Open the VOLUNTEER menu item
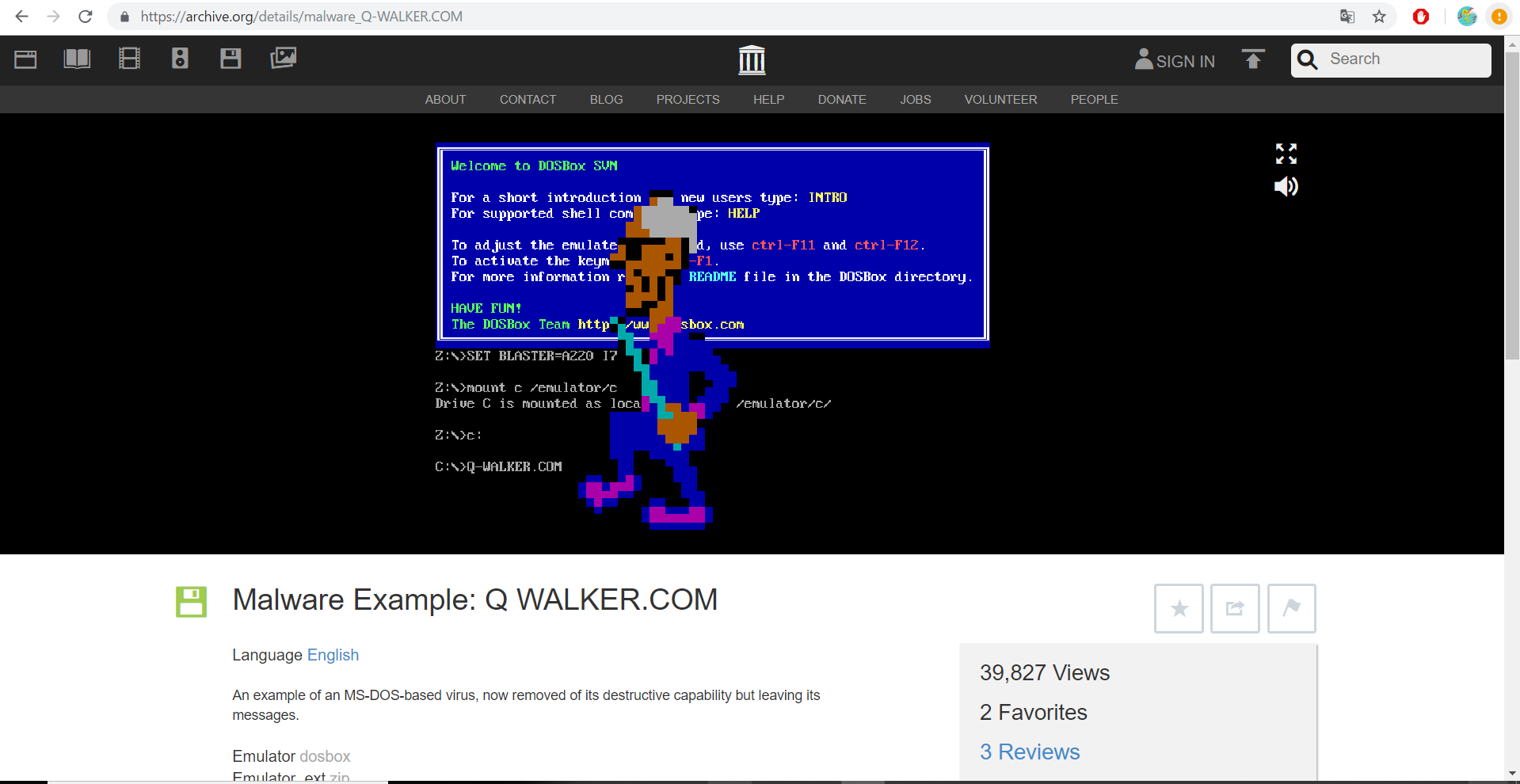This screenshot has width=1520, height=784. pyautogui.click(x=1000, y=100)
